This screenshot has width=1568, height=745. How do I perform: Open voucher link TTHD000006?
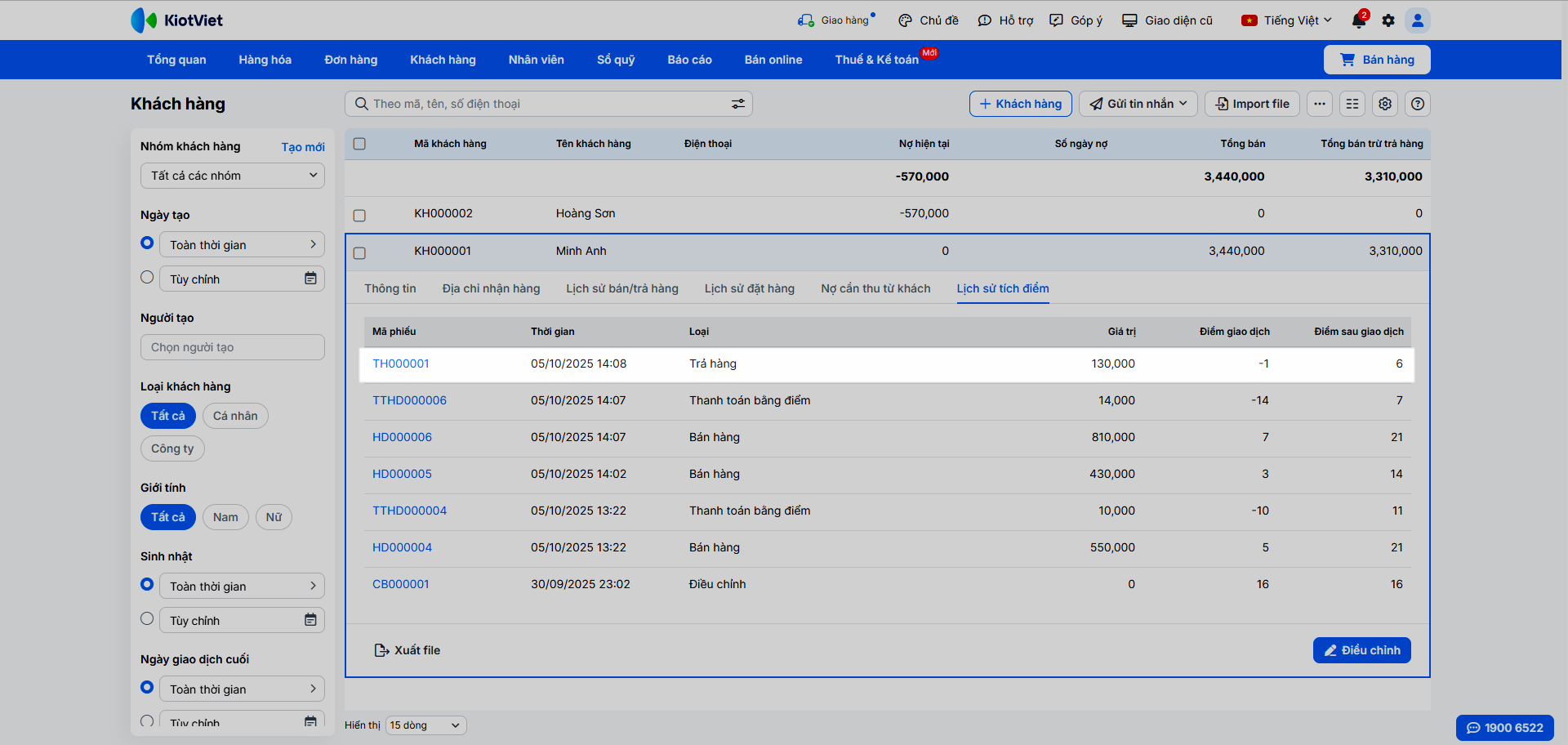tap(409, 400)
